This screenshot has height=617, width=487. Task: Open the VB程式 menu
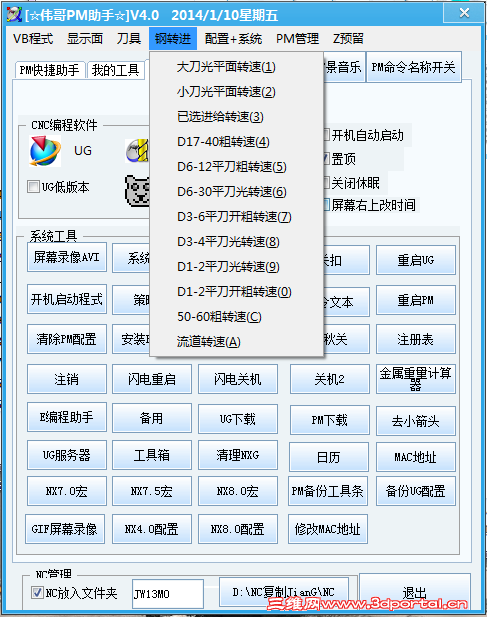pos(33,39)
